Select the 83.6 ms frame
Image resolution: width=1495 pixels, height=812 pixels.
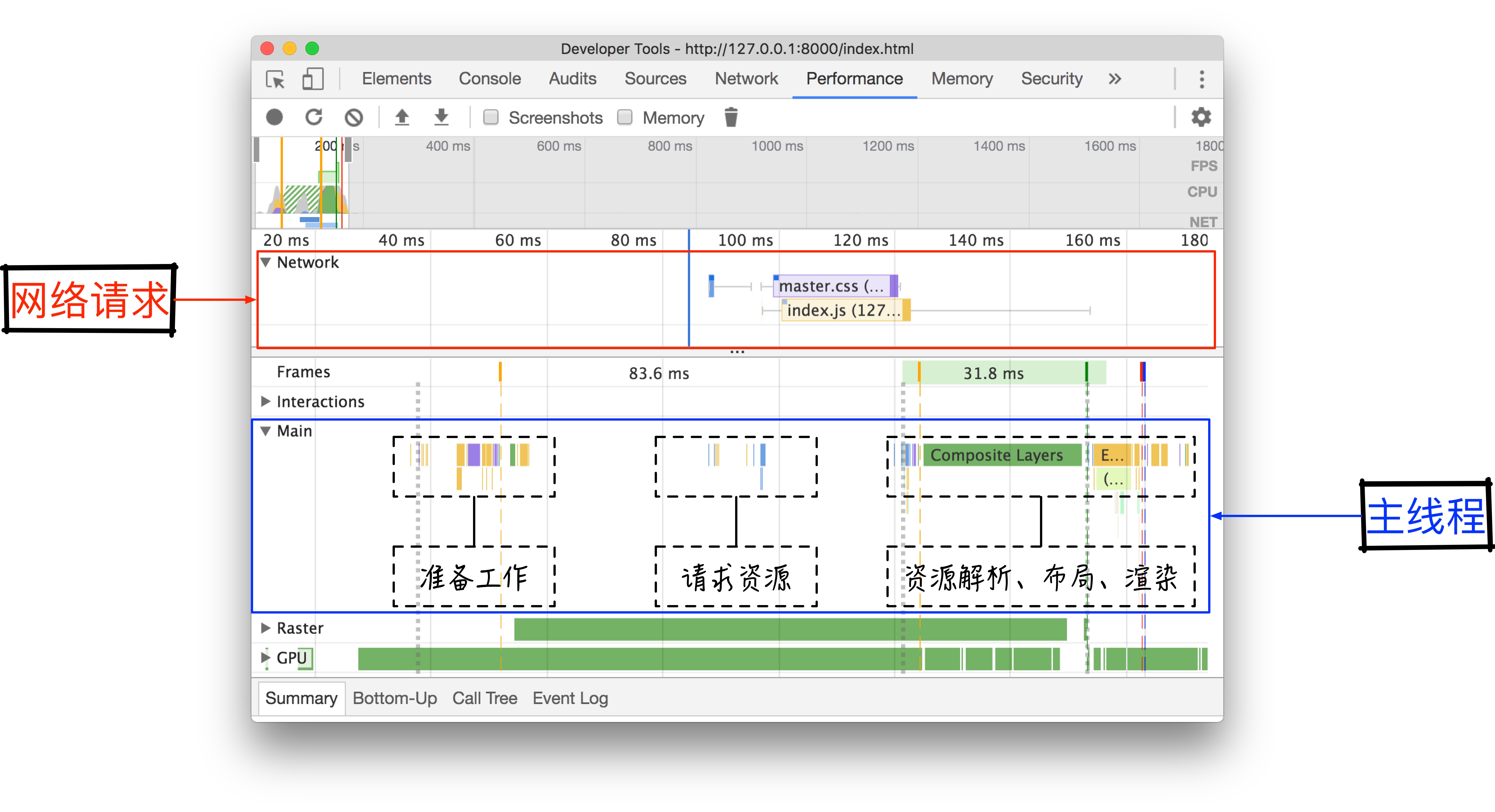pyautogui.click(x=659, y=373)
